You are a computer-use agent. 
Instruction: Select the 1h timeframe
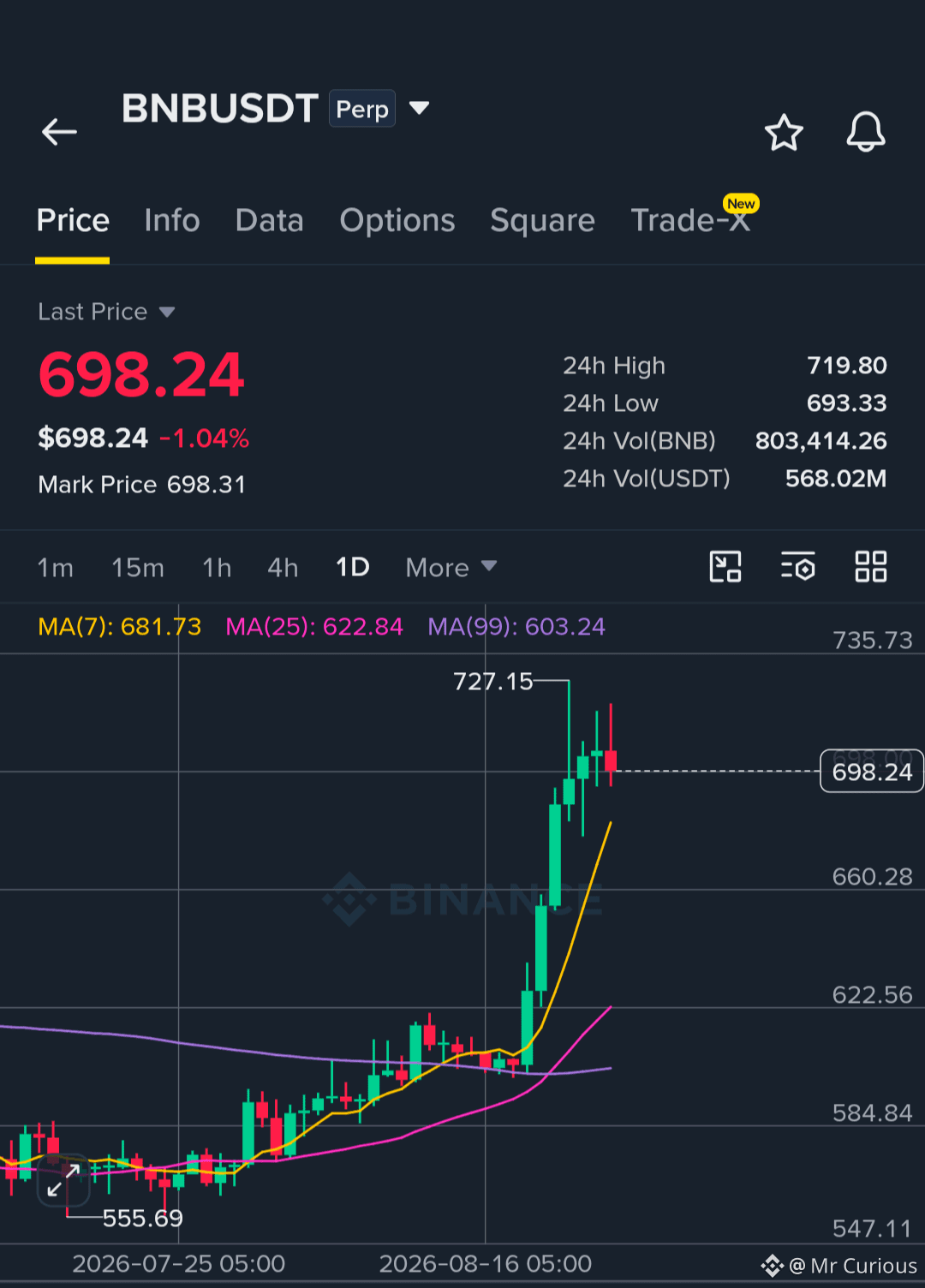pyautogui.click(x=217, y=568)
